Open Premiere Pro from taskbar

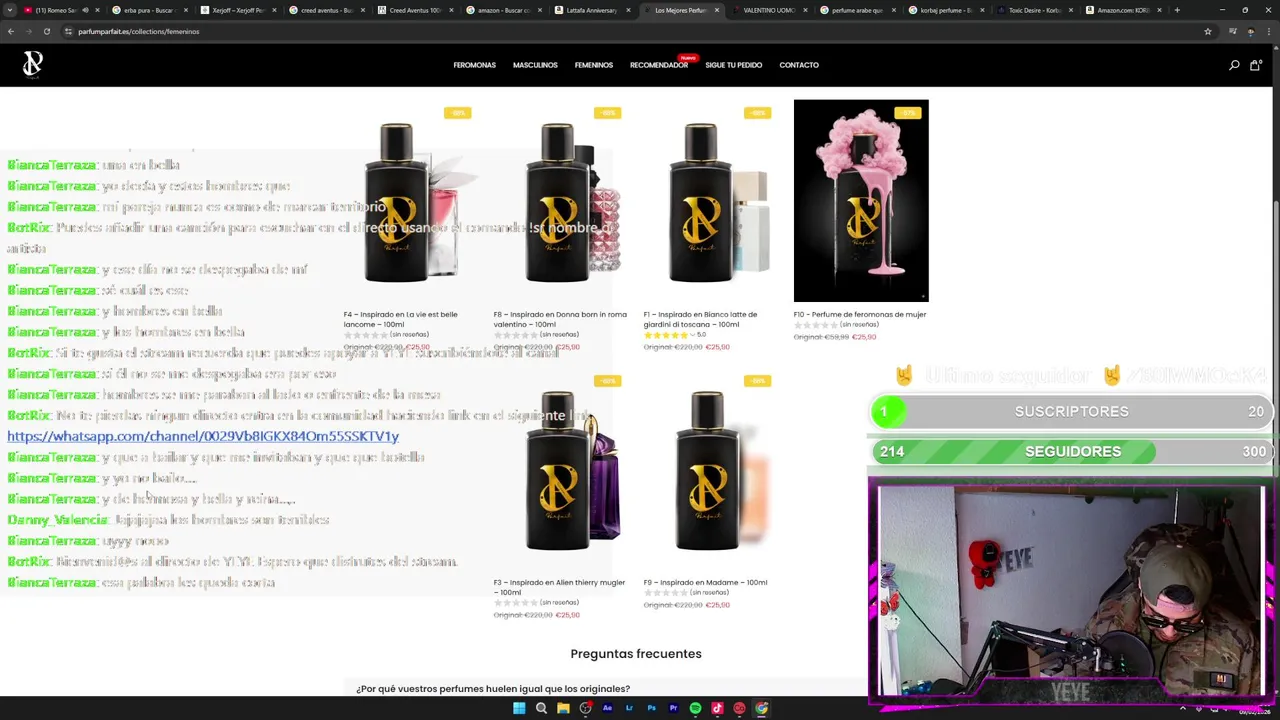tap(673, 708)
